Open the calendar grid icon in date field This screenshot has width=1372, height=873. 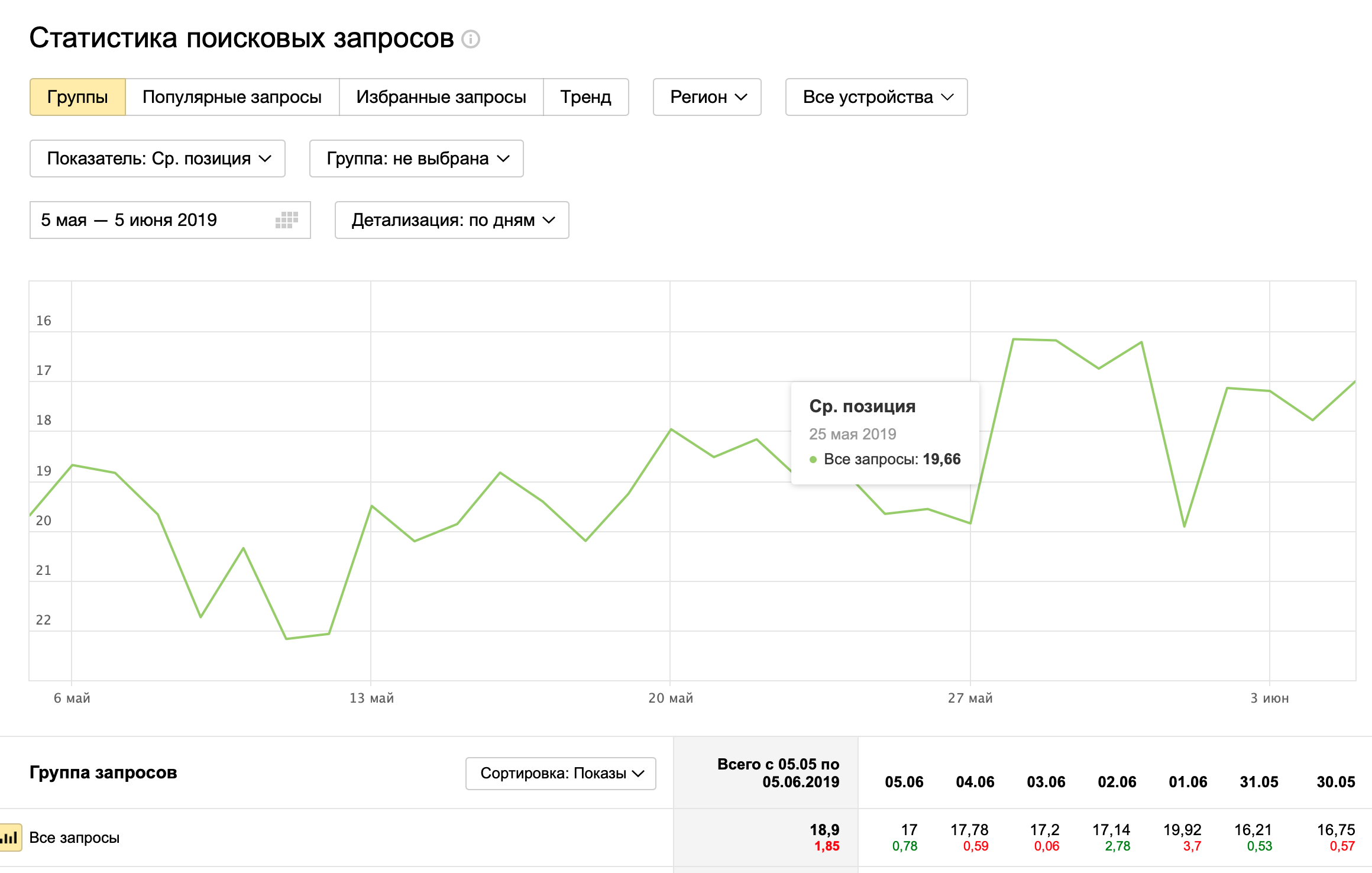click(287, 220)
